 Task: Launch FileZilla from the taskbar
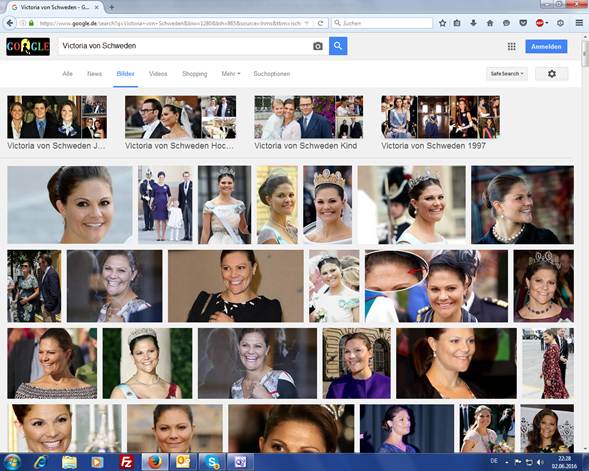tap(127, 462)
